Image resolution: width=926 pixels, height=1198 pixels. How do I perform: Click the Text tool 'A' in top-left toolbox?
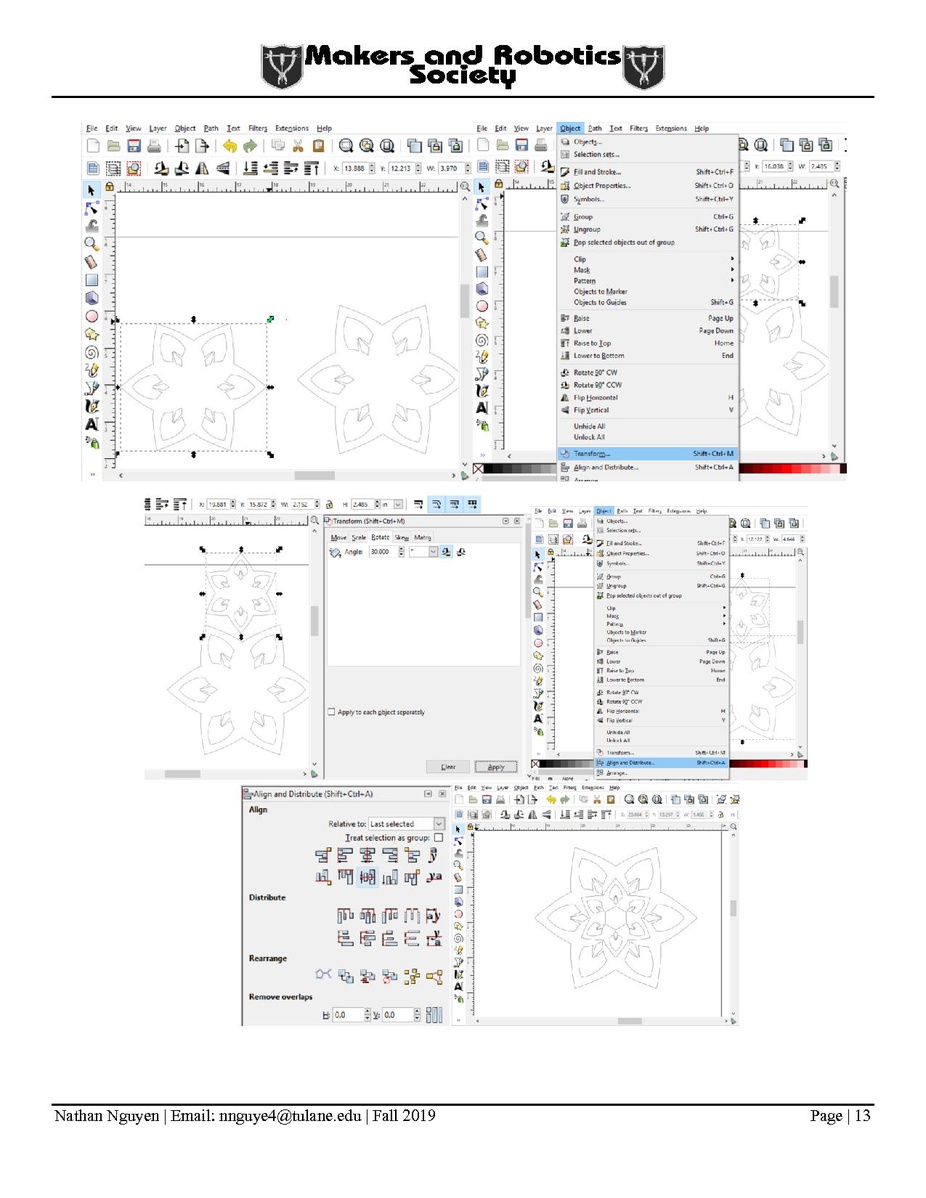click(92, 426)
